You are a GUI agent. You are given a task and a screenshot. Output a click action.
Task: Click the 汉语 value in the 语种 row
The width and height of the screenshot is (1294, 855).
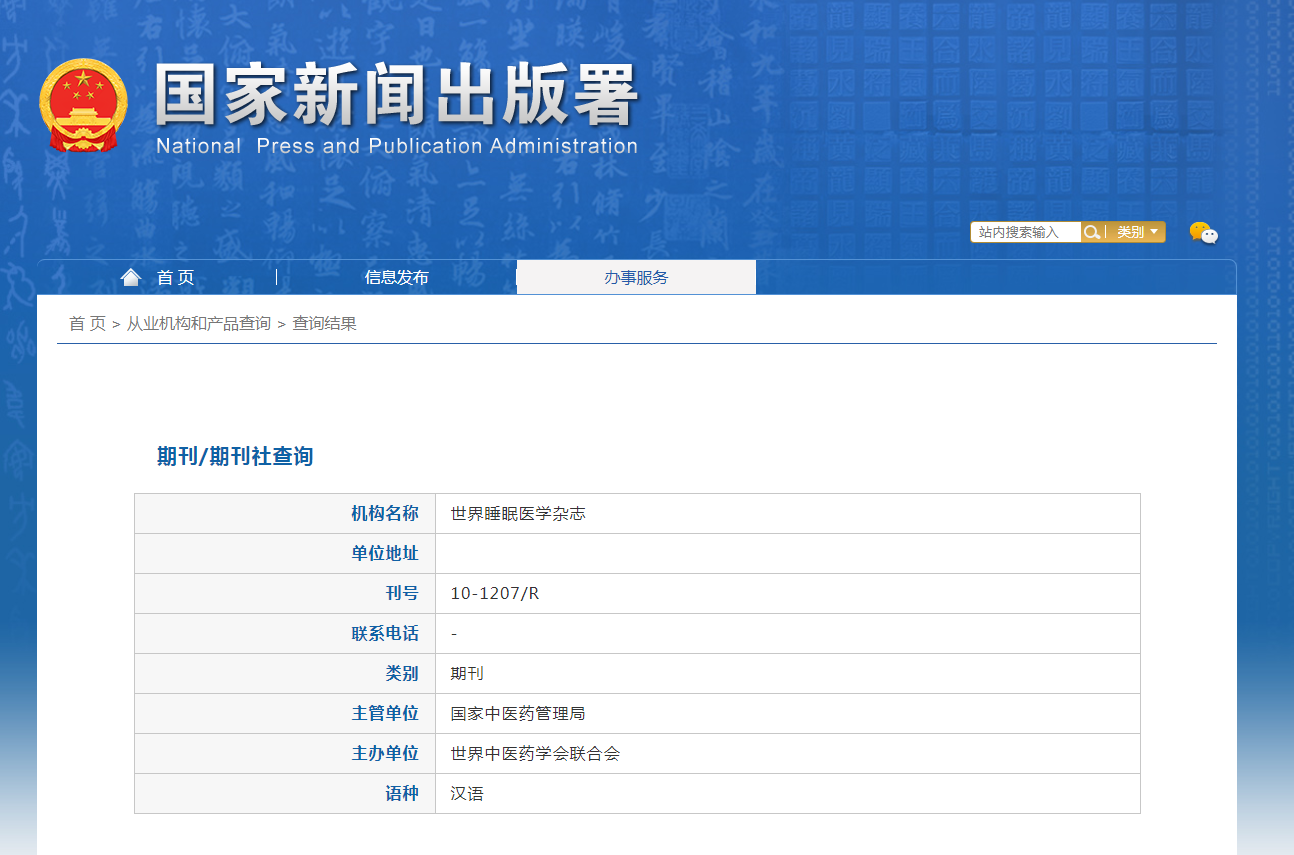[467, 794]
